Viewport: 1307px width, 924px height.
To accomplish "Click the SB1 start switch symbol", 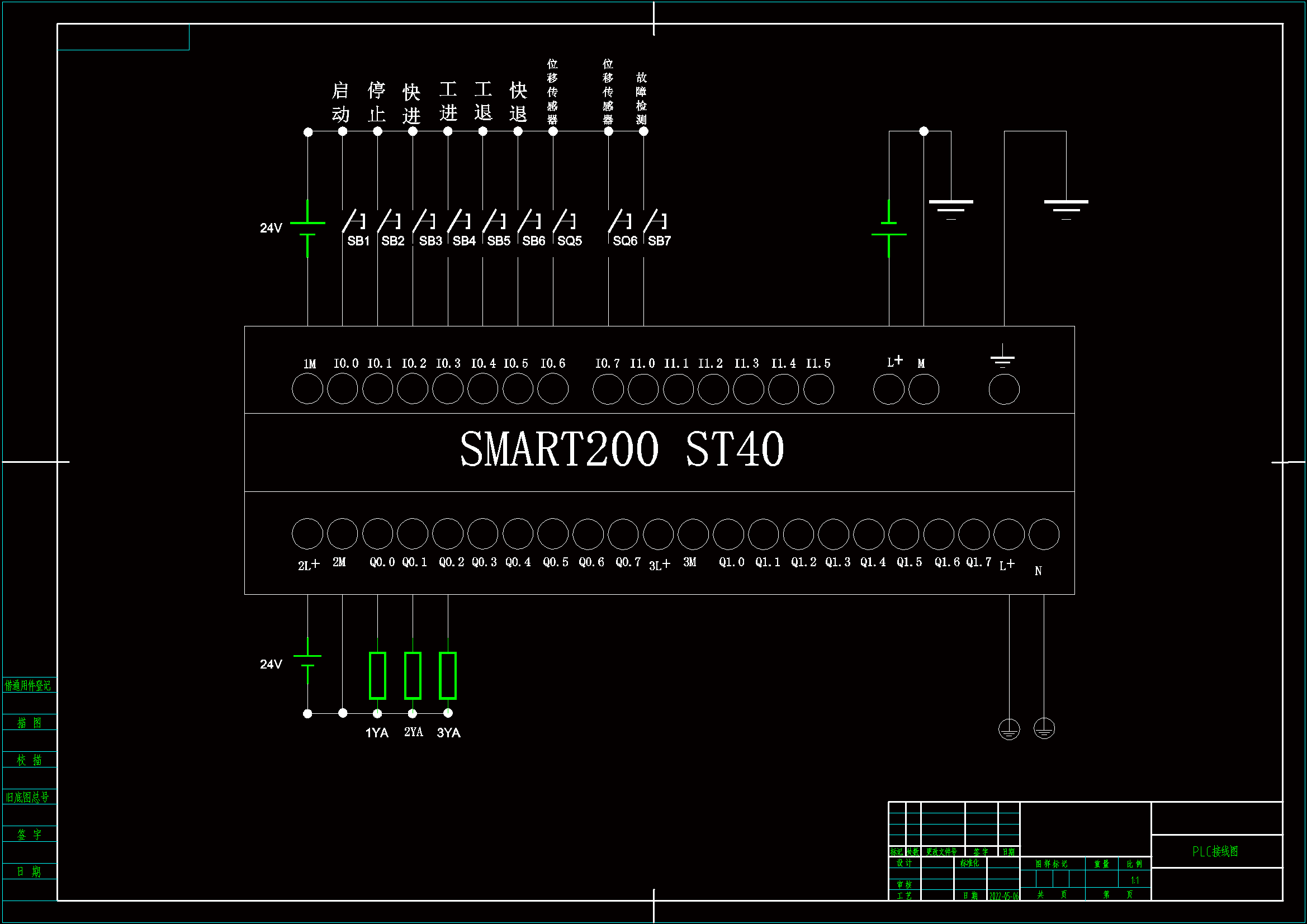I will point(353,221).
